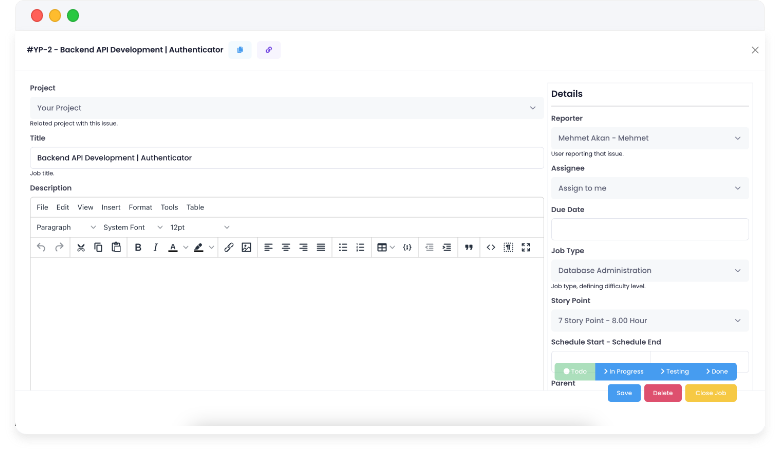
Task: Undo the last editor action
Action: [41, 247]
